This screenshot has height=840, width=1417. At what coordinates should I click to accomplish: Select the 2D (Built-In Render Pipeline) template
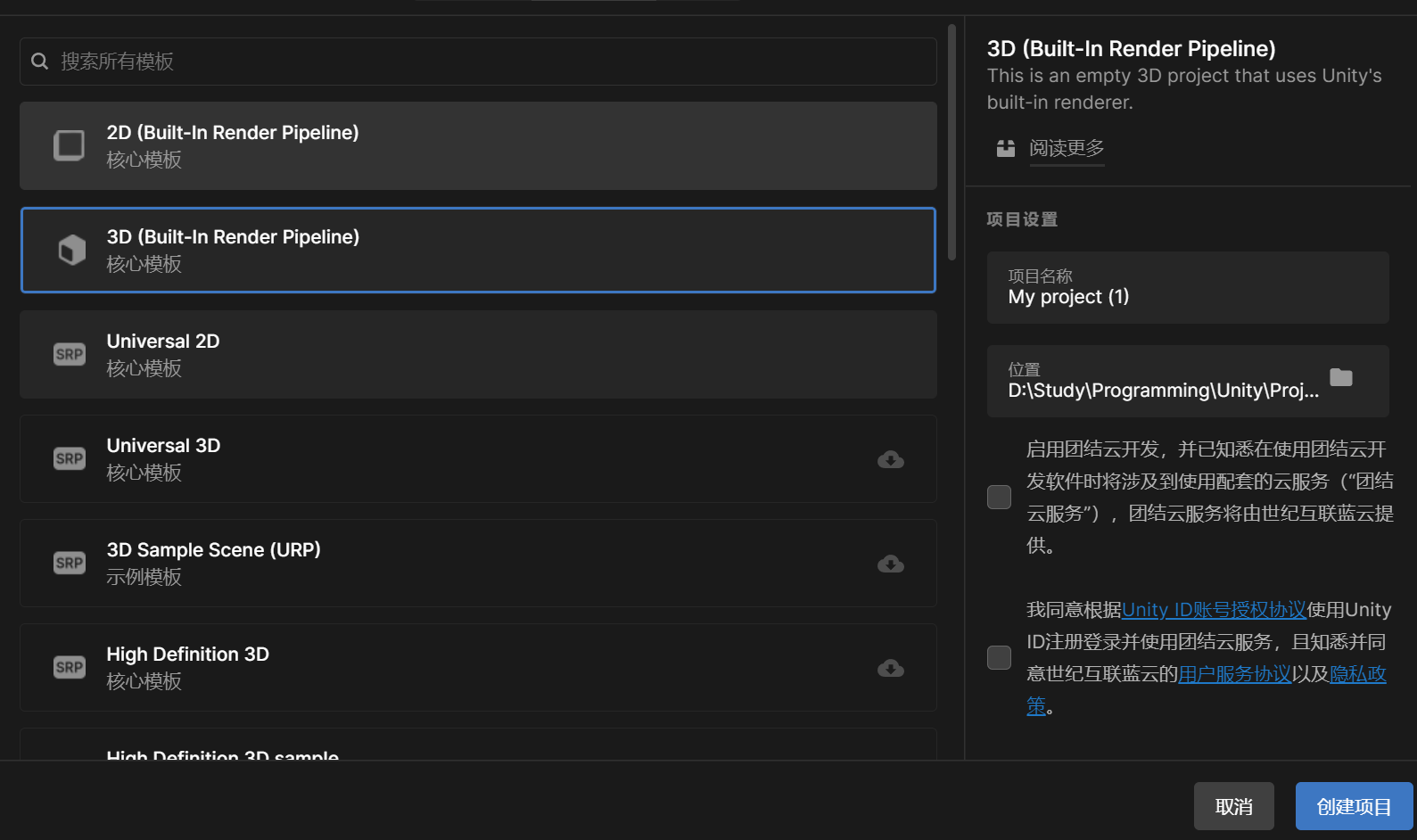(478, 145)
